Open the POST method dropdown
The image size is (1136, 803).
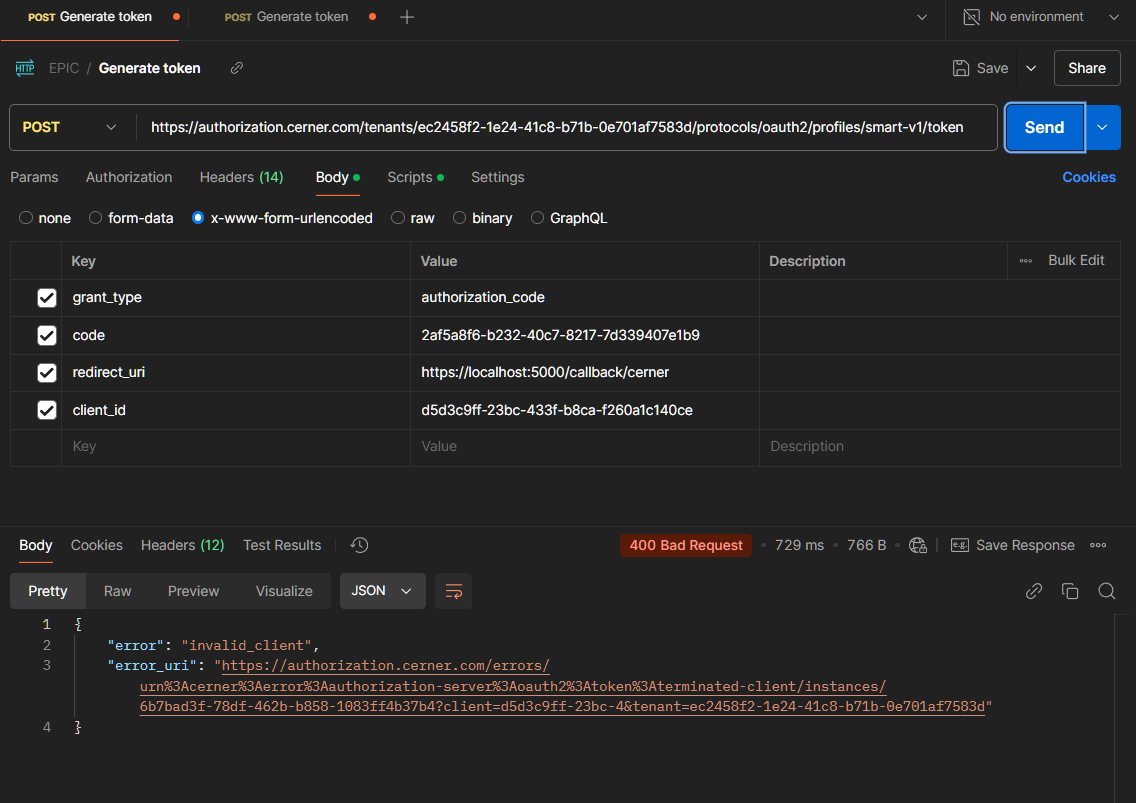tap(70, 128)
